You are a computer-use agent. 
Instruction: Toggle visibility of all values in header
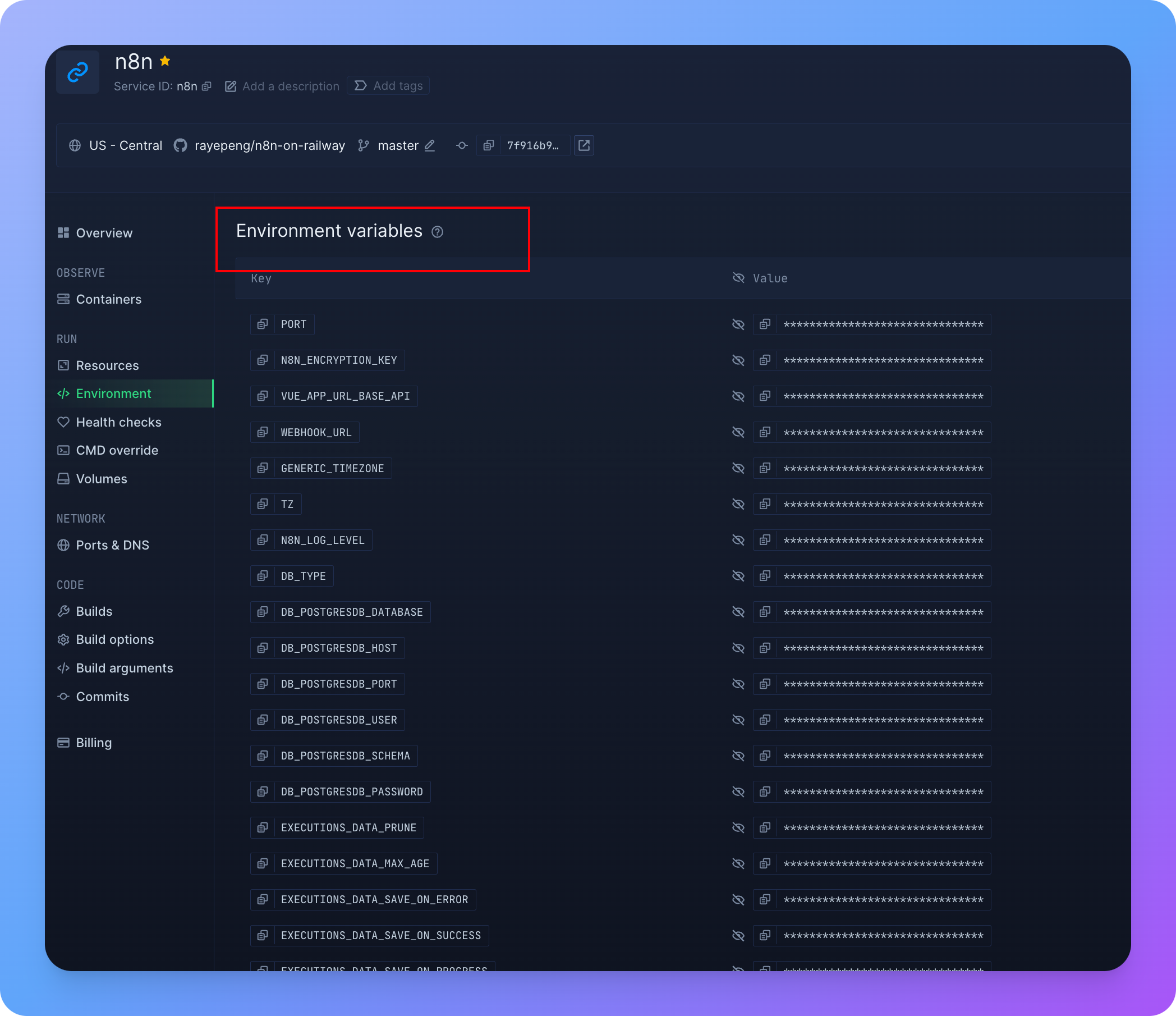[x=738, y=278]
